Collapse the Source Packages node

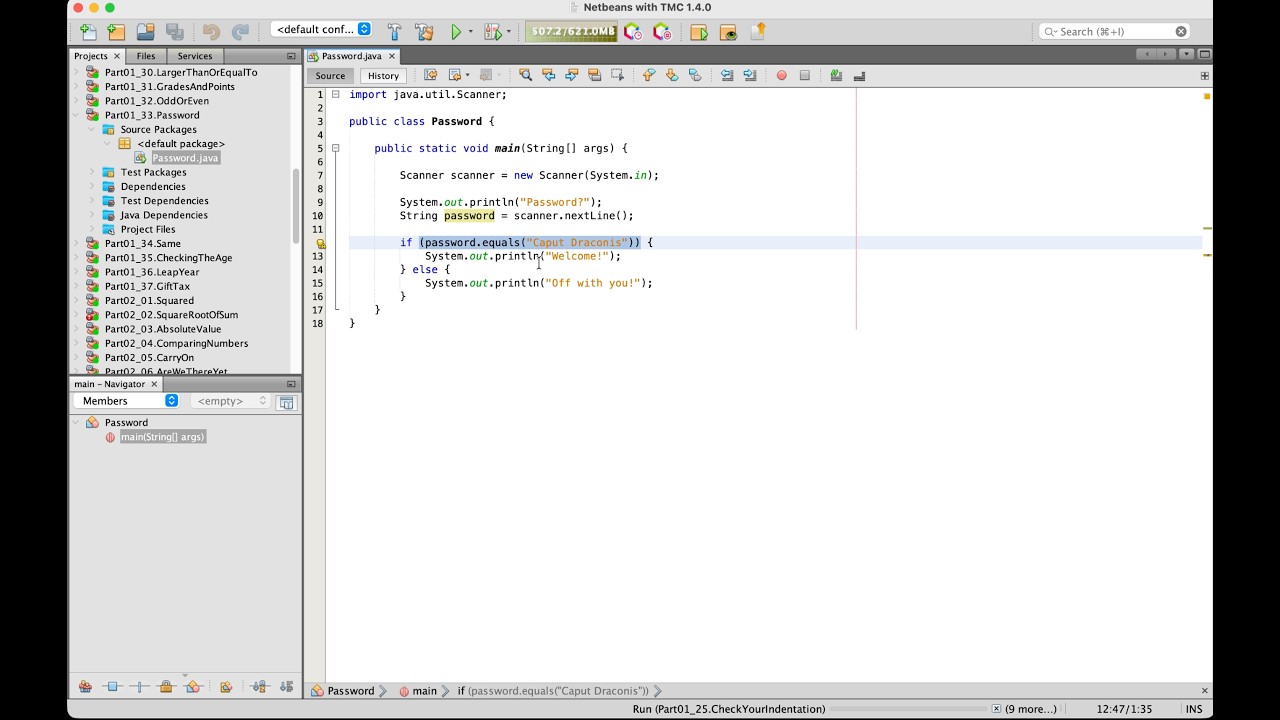(92, 129)
